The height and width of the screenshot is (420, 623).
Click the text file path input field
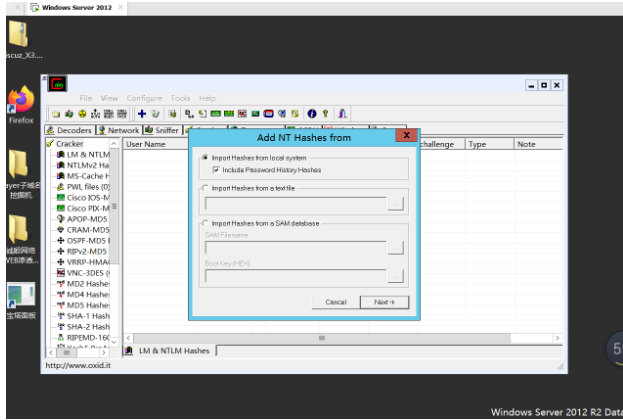[295, 204]
